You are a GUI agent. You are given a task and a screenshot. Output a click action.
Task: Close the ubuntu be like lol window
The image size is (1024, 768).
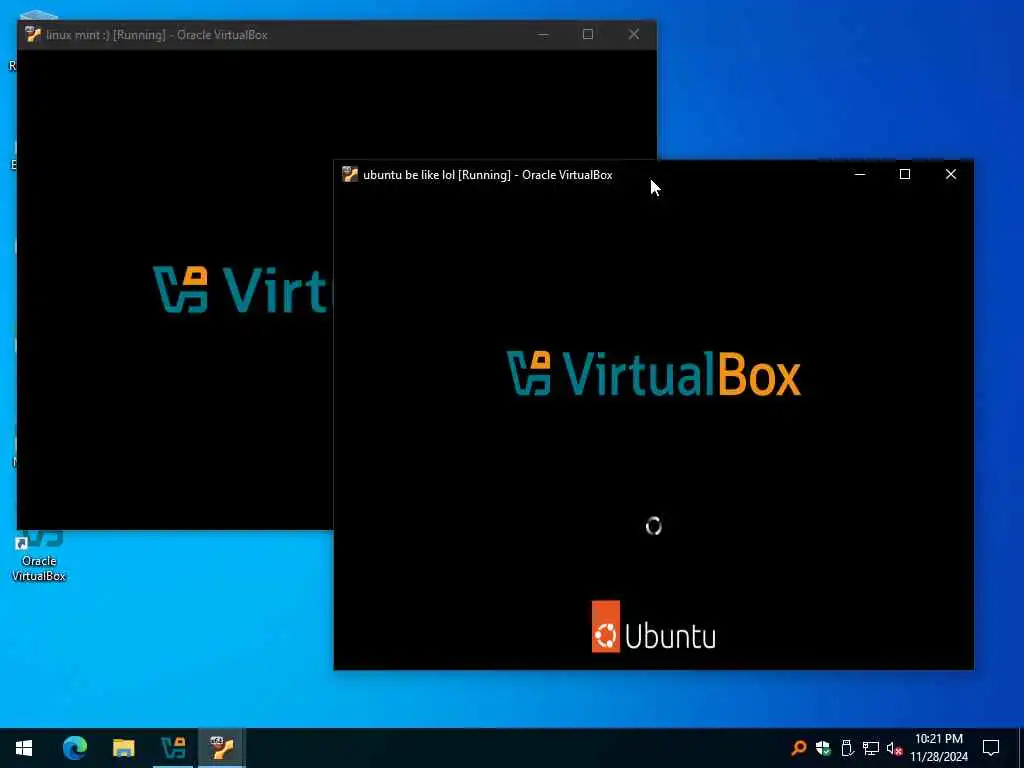click(951, 174)
